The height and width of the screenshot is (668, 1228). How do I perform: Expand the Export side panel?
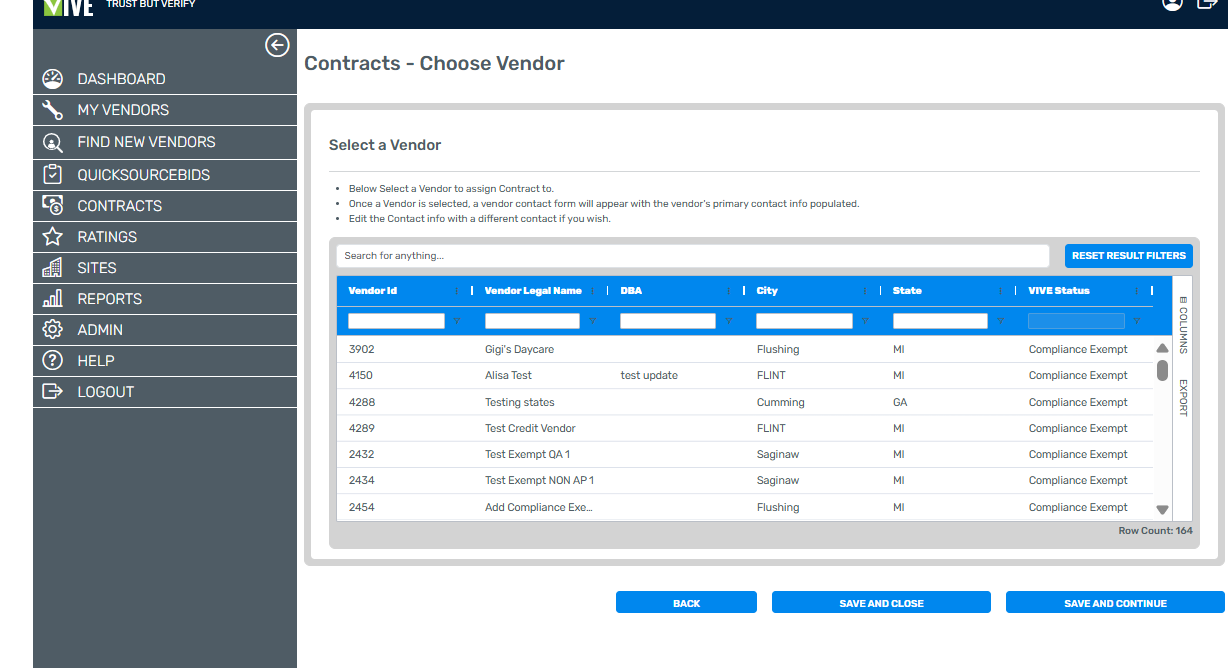[x=1182, y=397]
